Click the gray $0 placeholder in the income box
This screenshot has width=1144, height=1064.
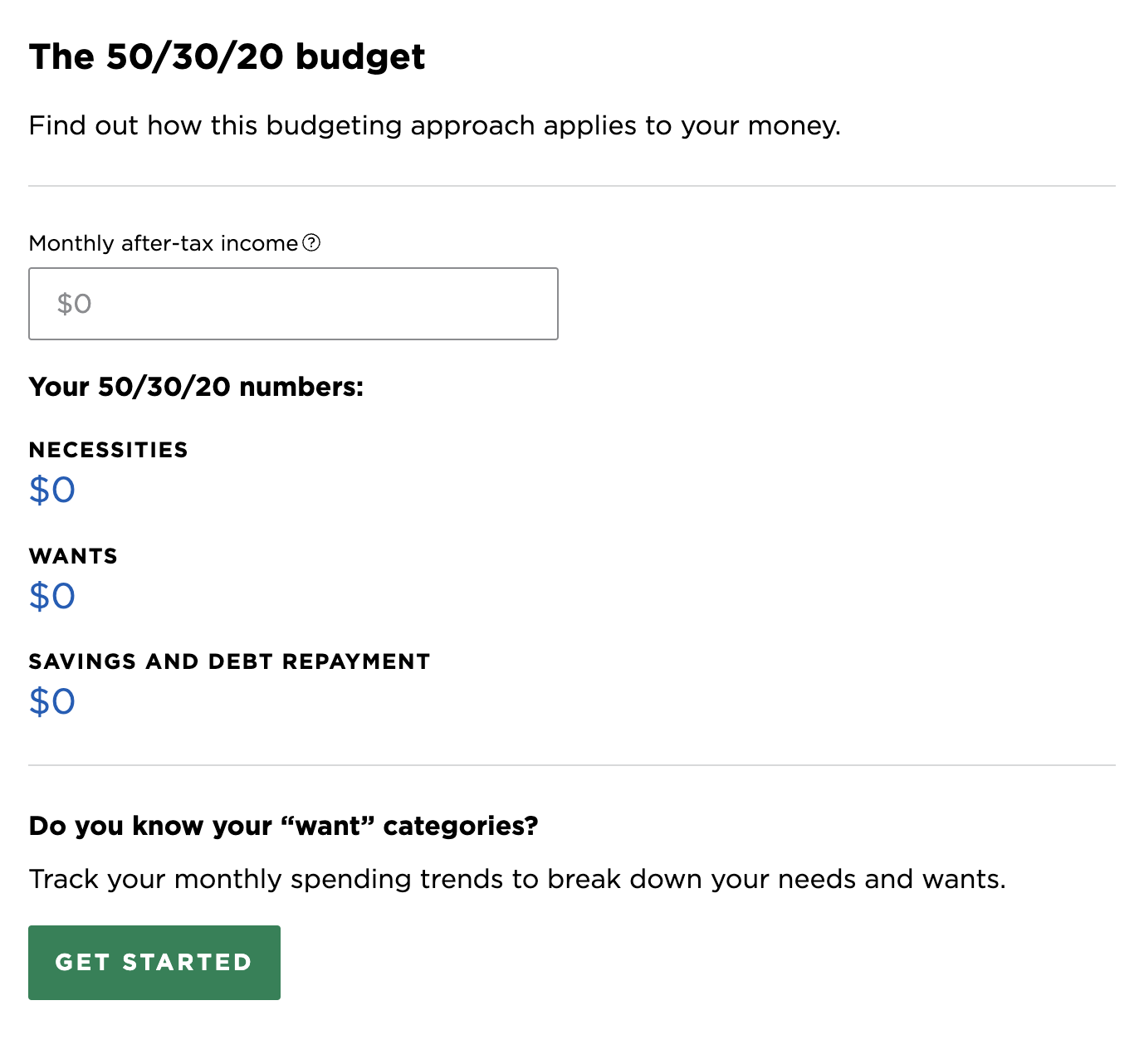pos(74,304)
